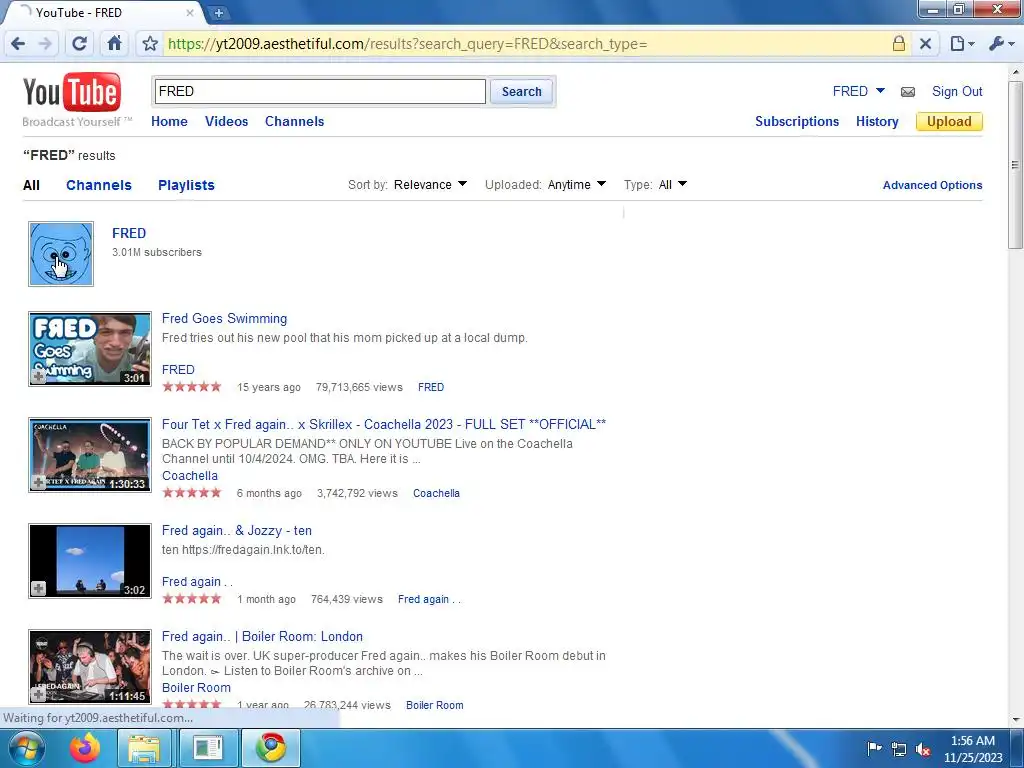Click the YouTube - FRED browser tab
This screenshot has width=1024, height=768.
click(x=104, y=12)
